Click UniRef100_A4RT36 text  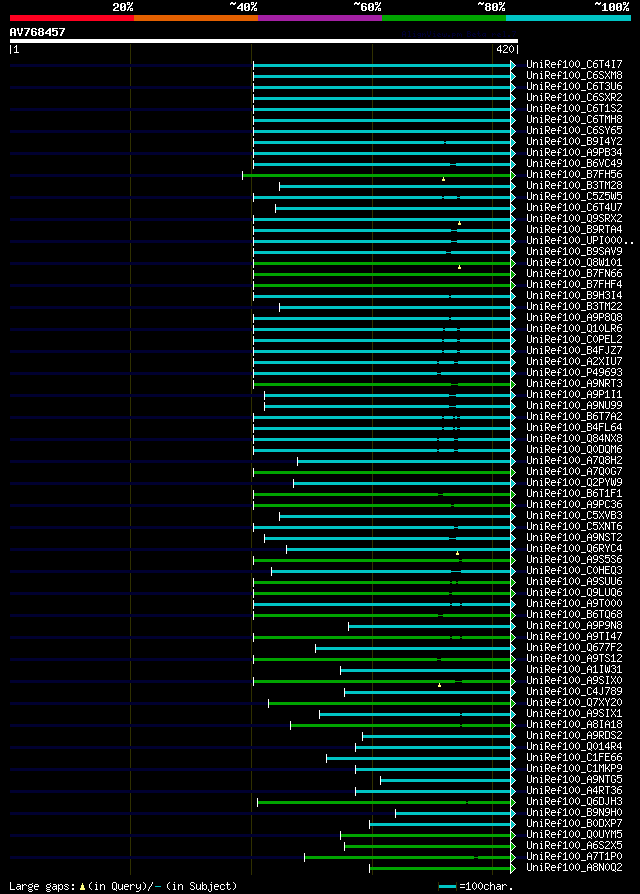coord(574,790)
